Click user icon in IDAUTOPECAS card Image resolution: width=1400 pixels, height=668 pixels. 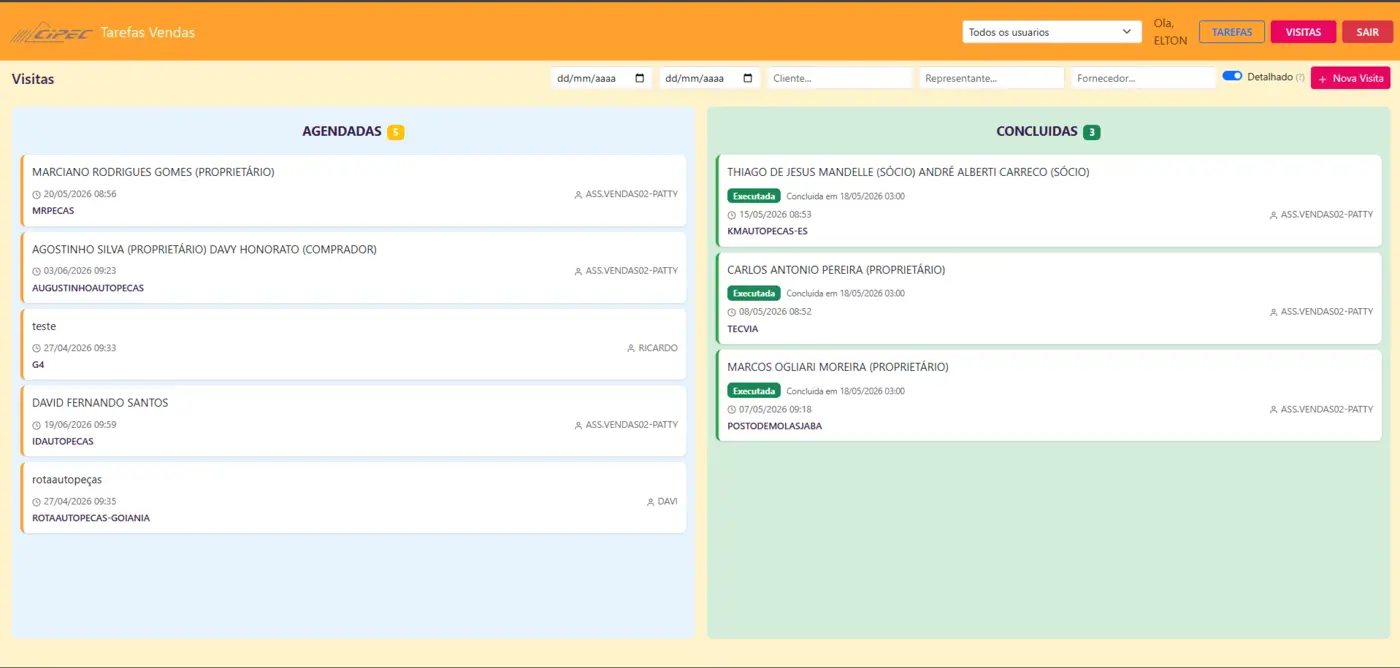point(578,425)
